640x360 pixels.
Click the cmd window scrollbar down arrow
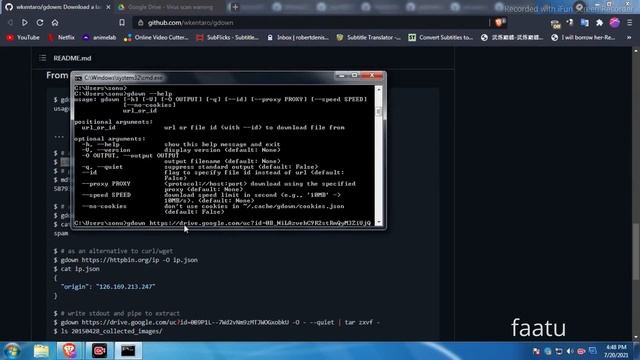pyautogui.click(x=379, y=222)
